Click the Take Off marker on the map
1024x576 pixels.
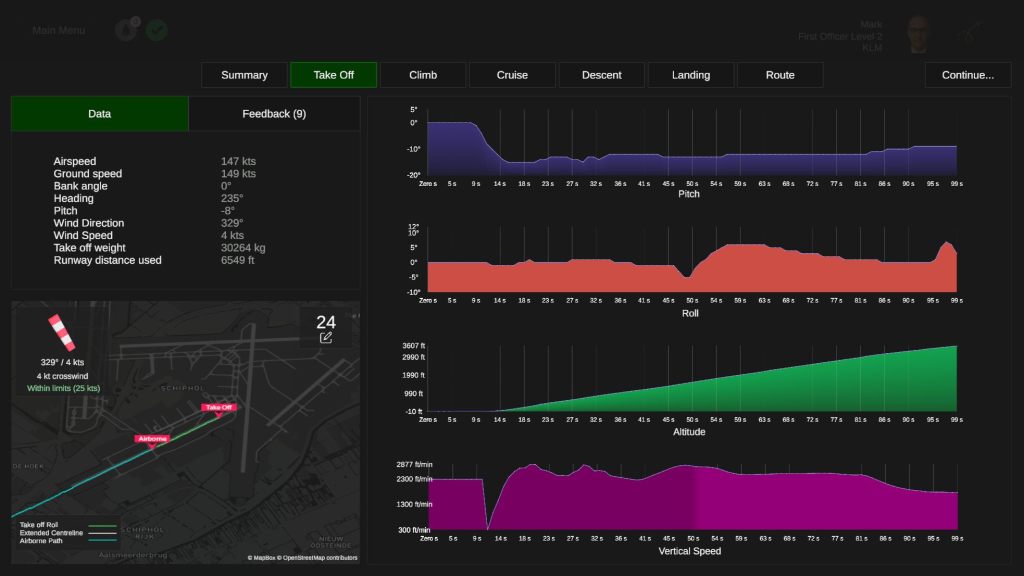point(219,408)
